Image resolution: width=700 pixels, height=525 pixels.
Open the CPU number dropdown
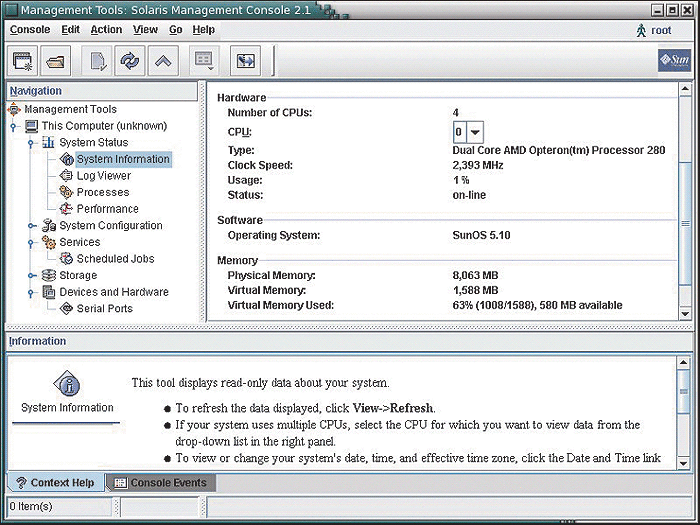pos(475,132)
